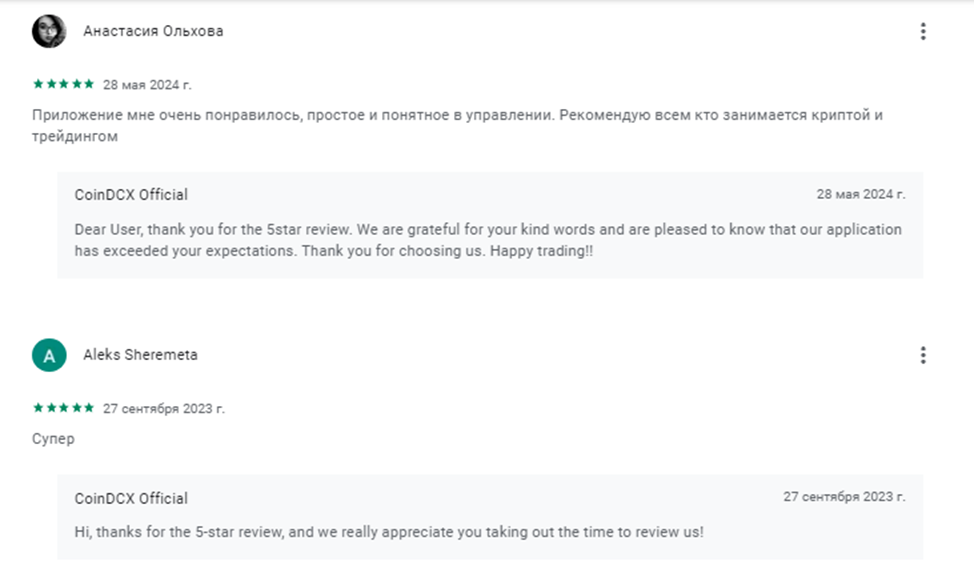Click the 'Hi, thanks for the 5-star' reply
Viewport: 974px width, 577px height.
coord(388,532)
